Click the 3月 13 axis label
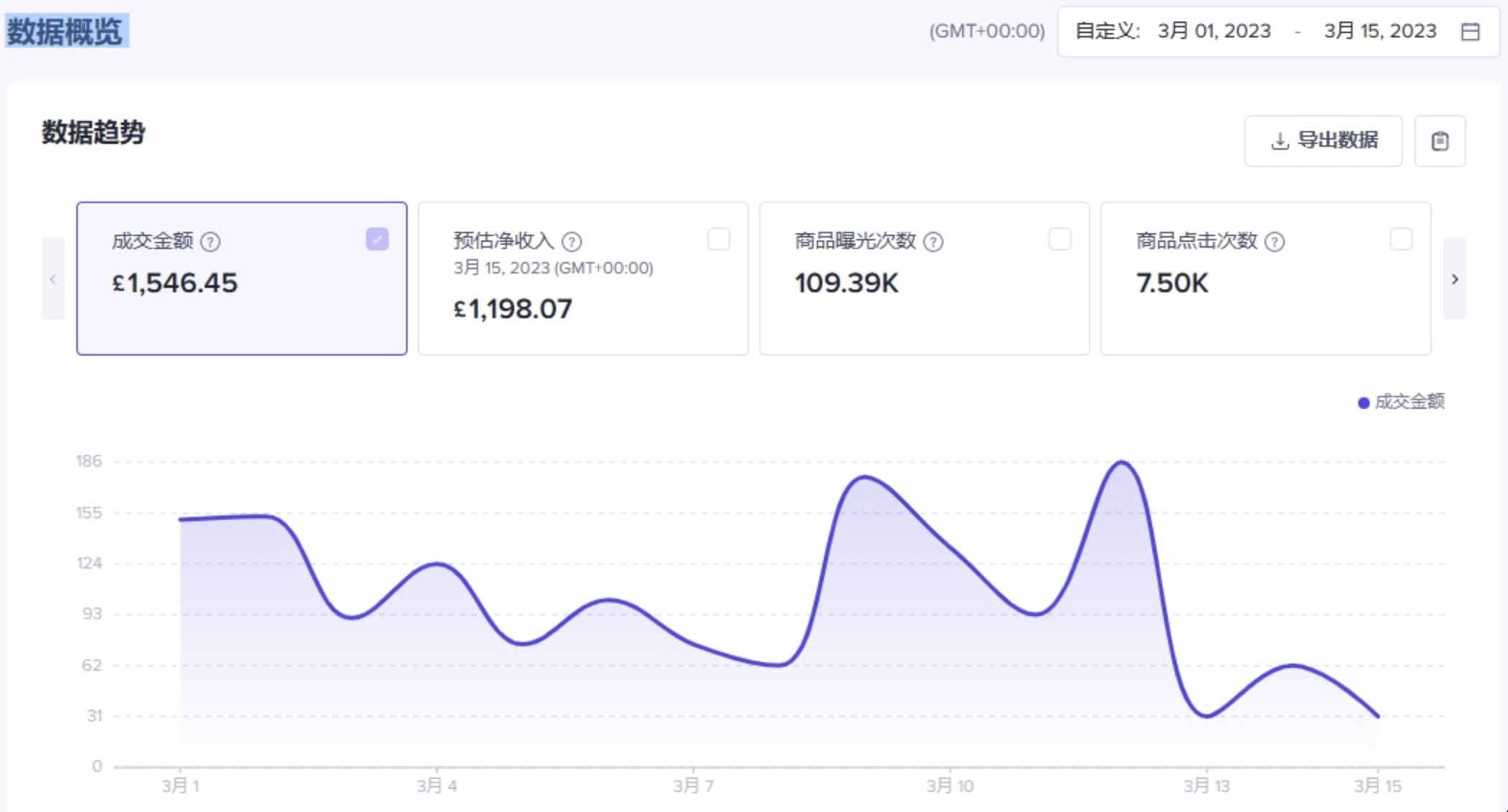Image resolution: width=1508 pixels, height=812 pixels. point(1207,785)
